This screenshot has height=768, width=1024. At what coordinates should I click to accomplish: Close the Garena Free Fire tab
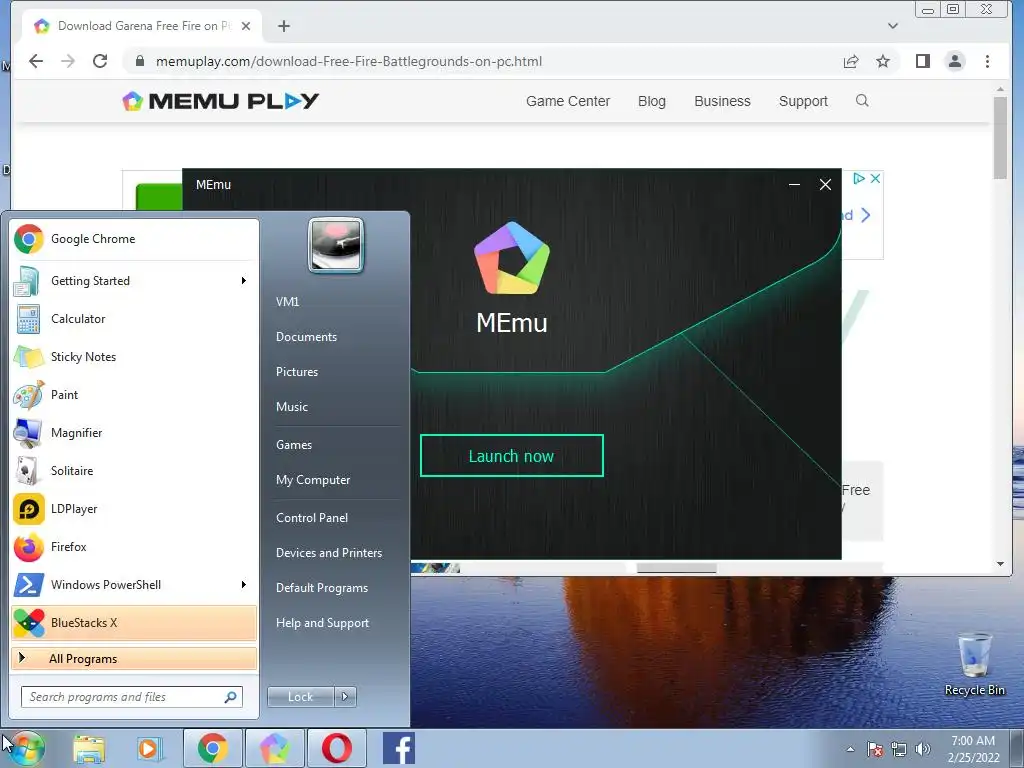tap(246, 26)
